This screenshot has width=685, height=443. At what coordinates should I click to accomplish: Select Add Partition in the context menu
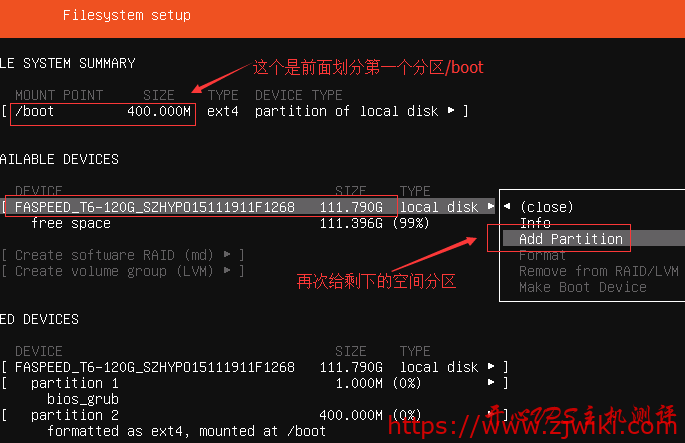click(571, 239)
